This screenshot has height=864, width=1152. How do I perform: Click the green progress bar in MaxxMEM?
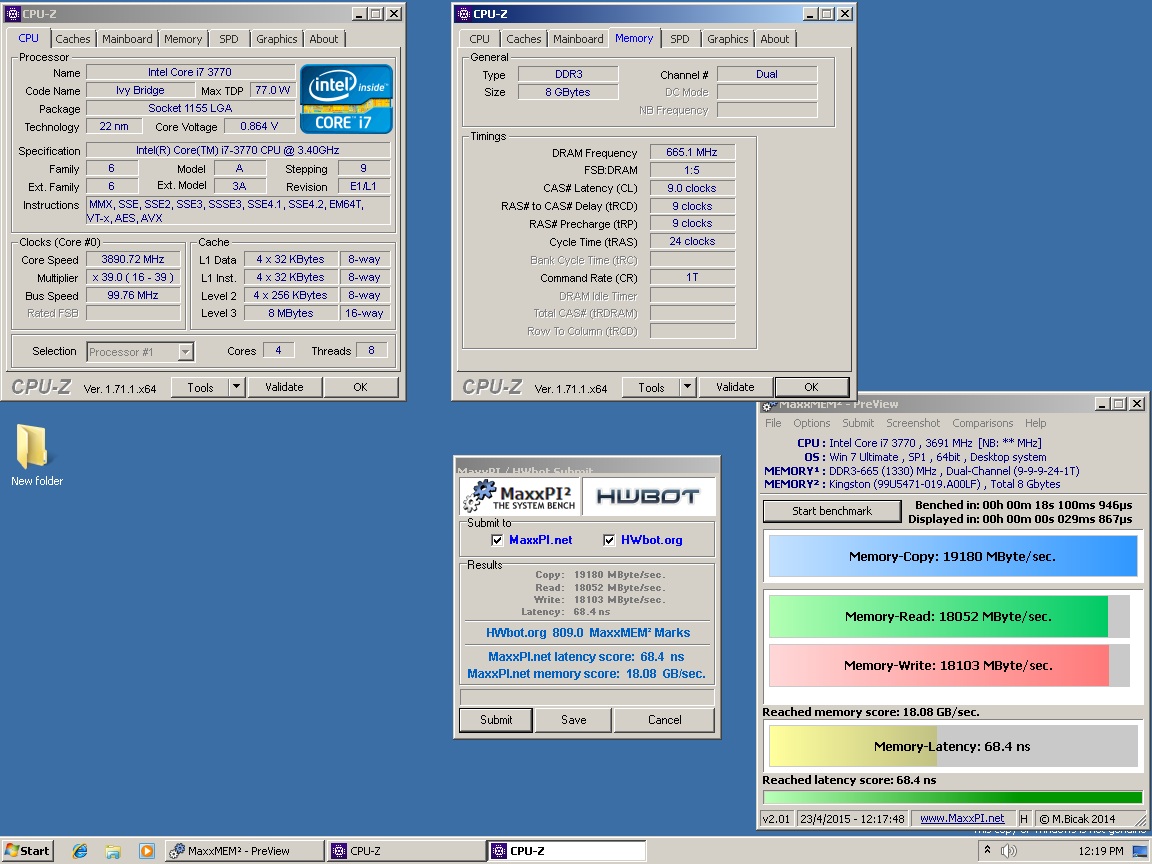click(x=953, y=797)
